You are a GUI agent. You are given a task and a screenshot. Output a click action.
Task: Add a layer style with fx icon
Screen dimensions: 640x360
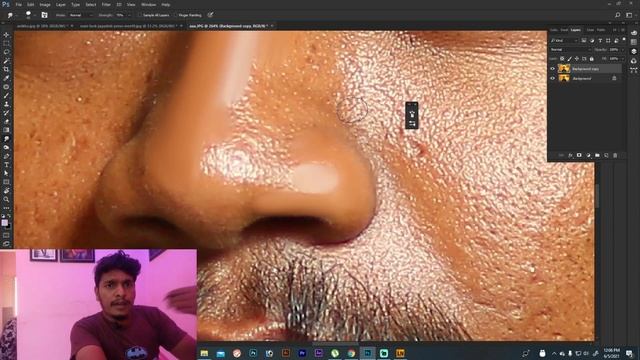570,156
